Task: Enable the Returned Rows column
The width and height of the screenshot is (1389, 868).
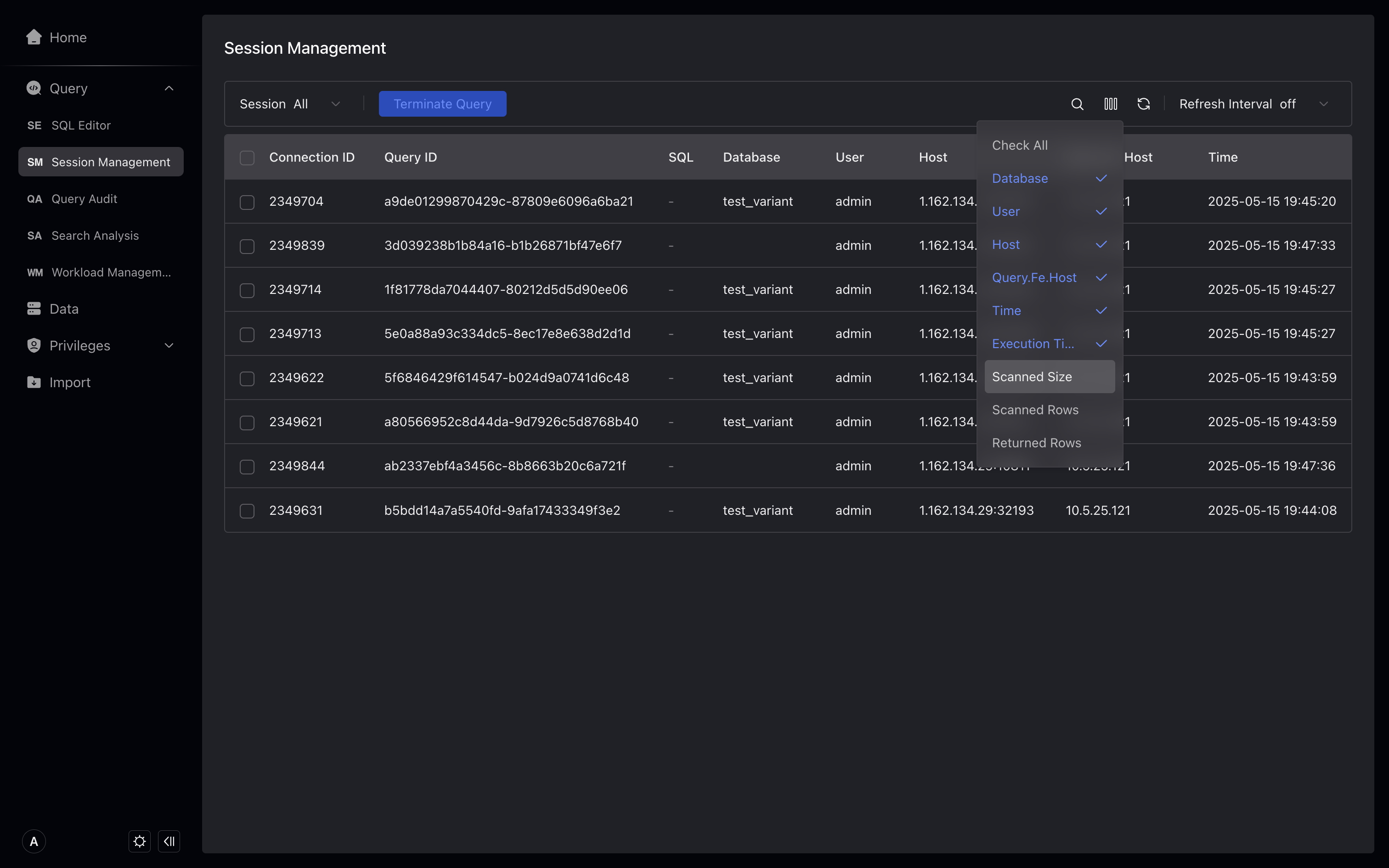Action: 1050,443
